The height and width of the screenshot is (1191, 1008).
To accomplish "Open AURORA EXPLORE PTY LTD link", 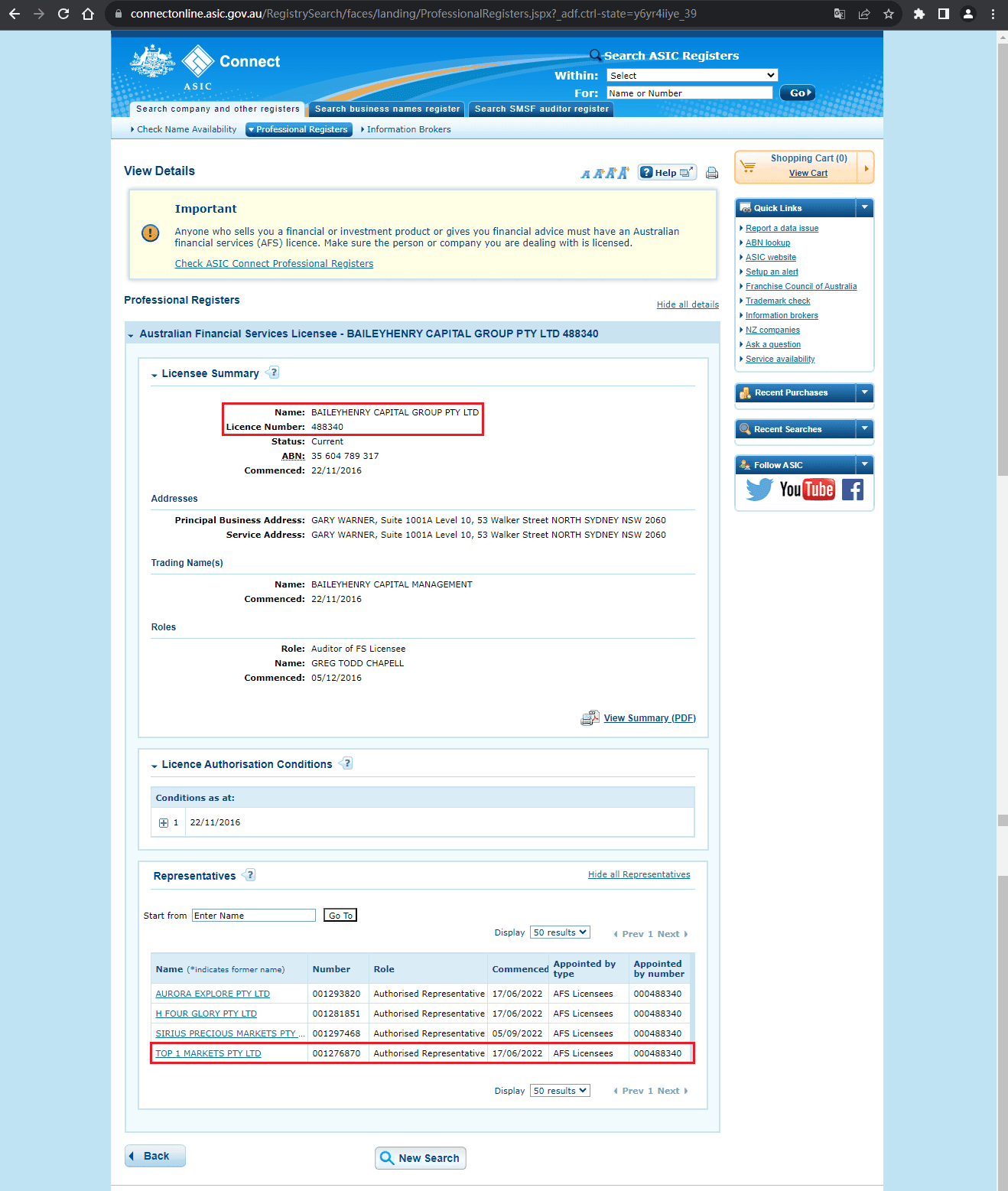I will 213,994.
